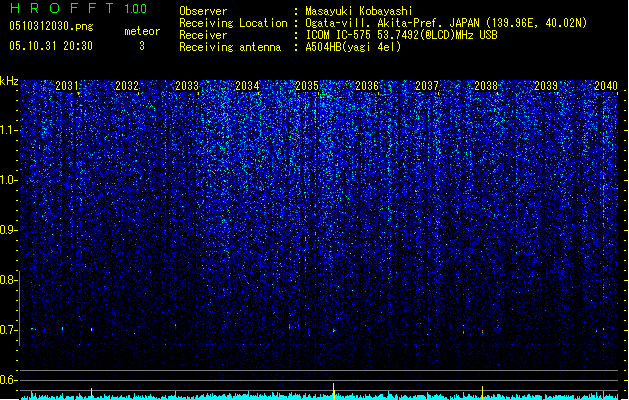Click the Receiving antenna label
Screen dimensions: 629x400
coord(230,47)
